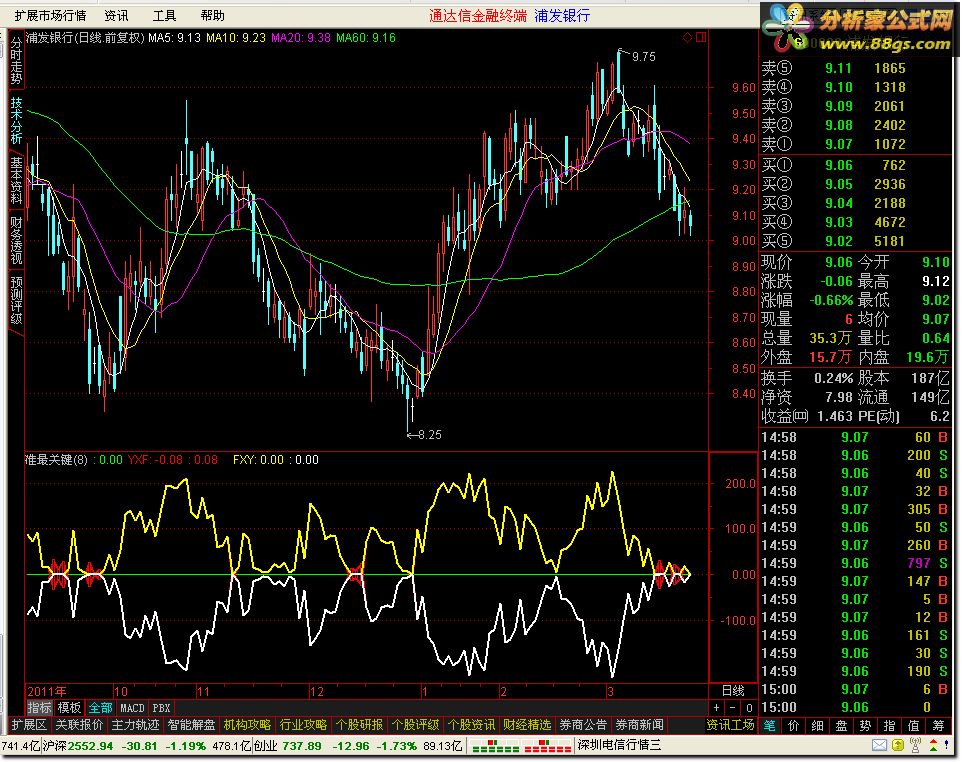Click the signal antenna icon in status bar
Screen dimensions: 962x762
pyautogui.click(x=915, y=745)
